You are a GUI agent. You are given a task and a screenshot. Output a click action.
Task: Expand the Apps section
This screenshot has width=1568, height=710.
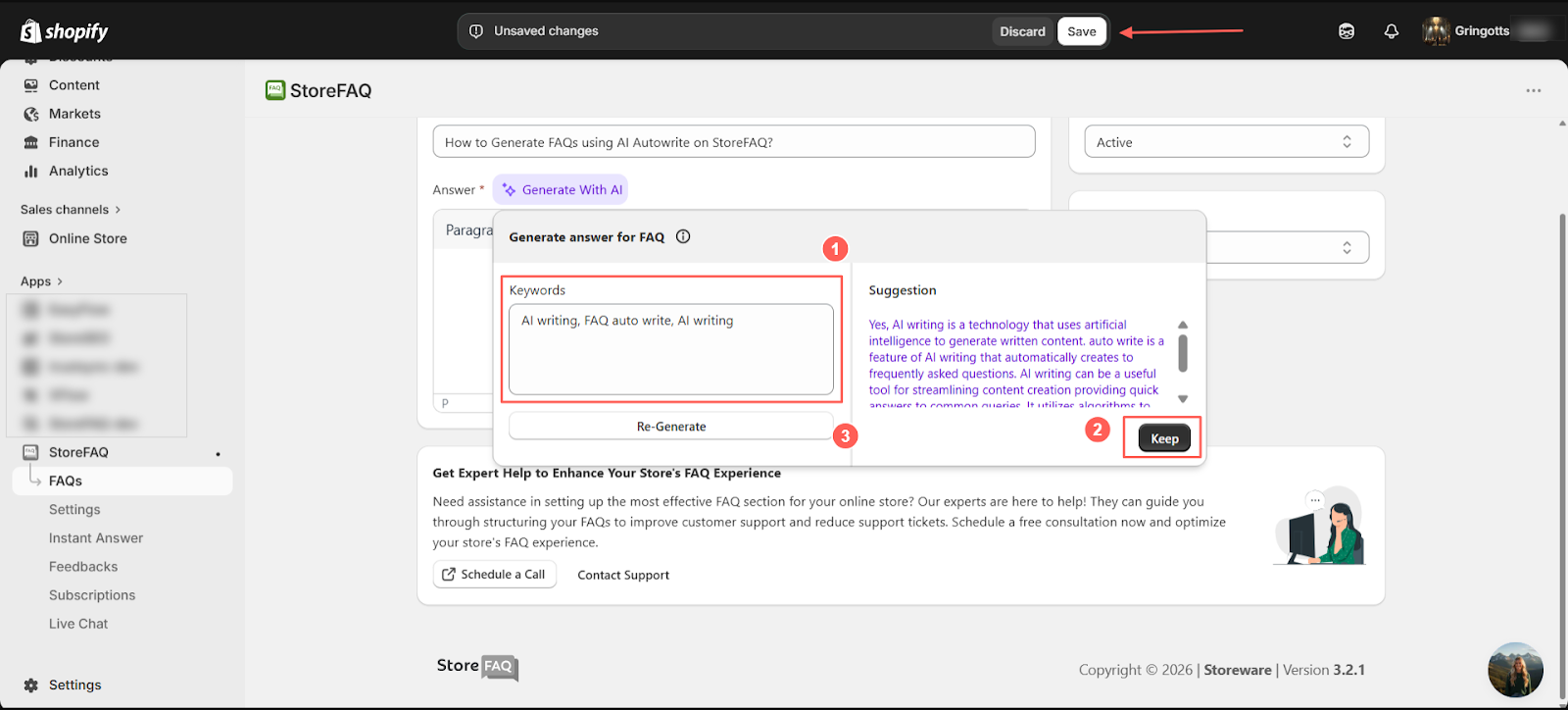(42, 281)
